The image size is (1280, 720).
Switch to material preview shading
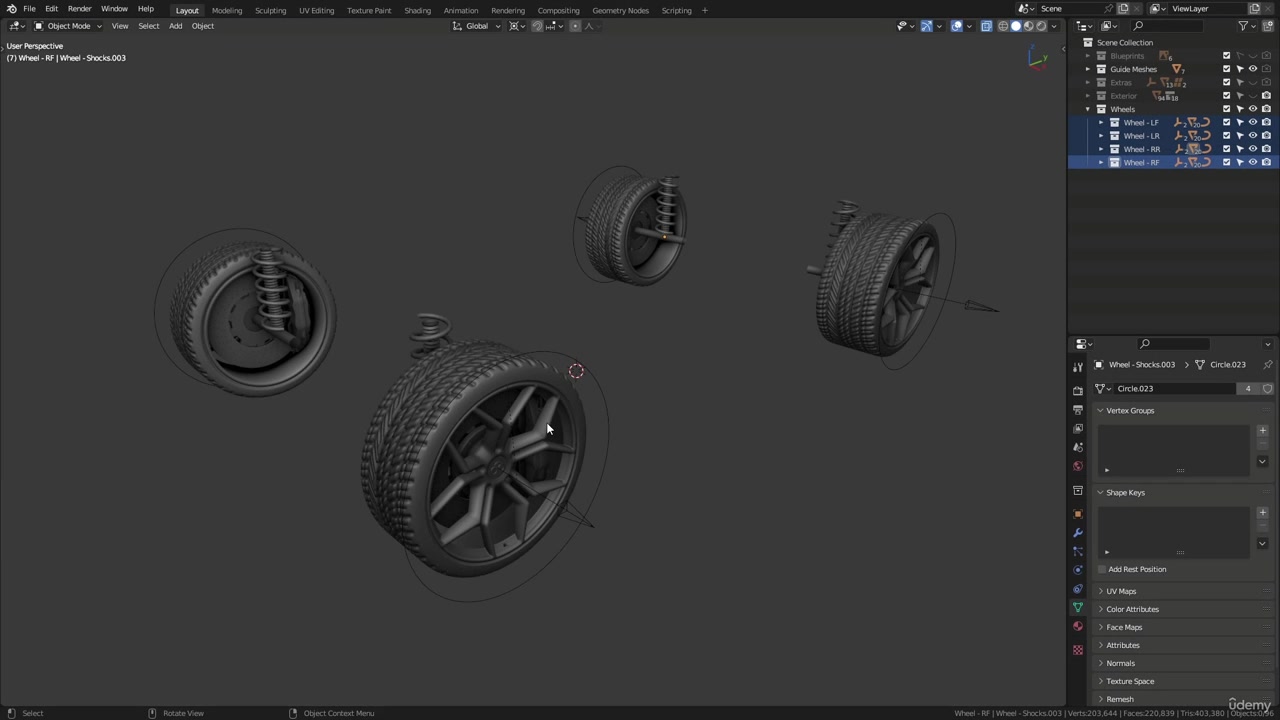[x=1029, y=26]
